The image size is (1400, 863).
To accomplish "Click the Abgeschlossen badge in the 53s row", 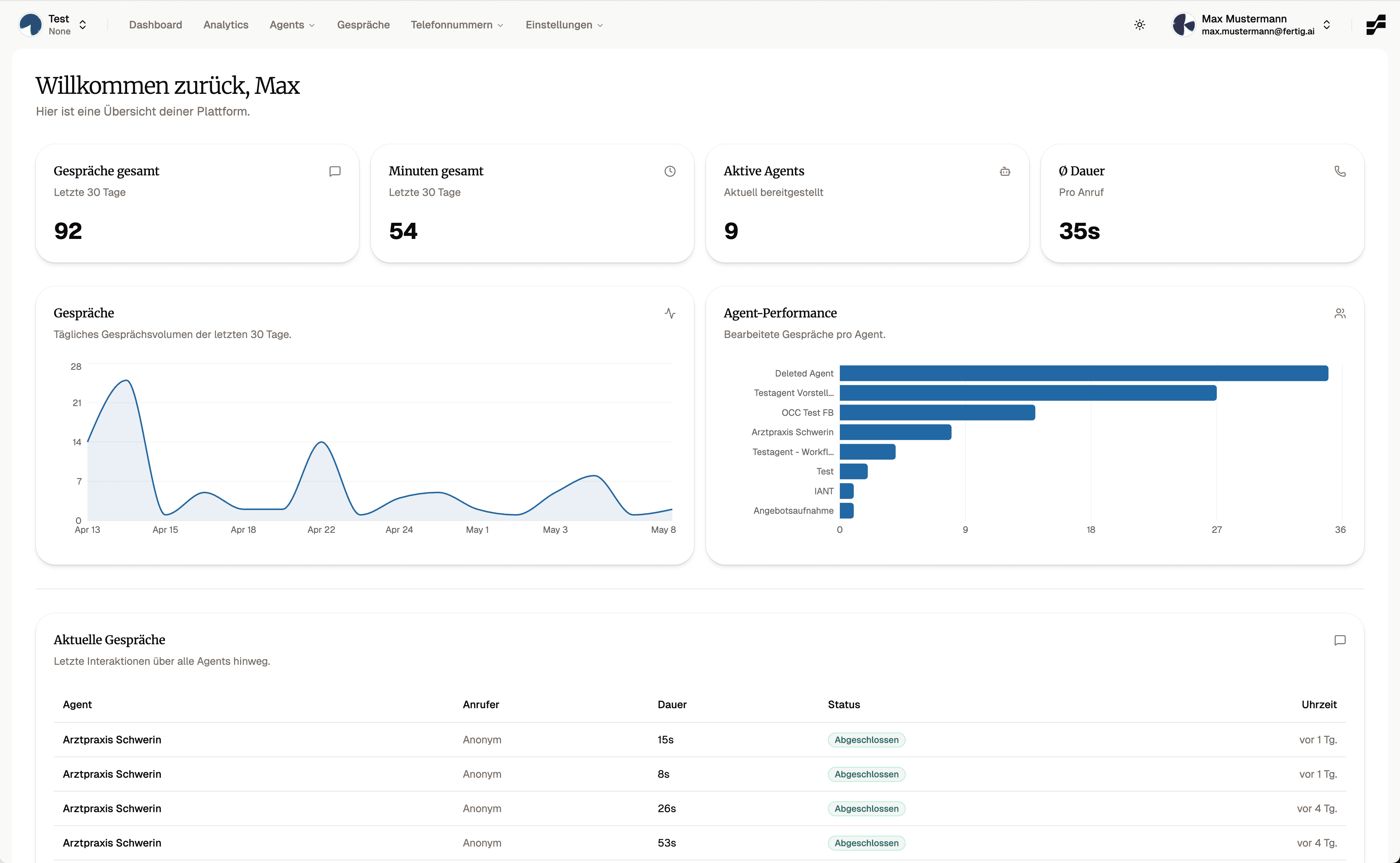I will (x=866, y=843).
